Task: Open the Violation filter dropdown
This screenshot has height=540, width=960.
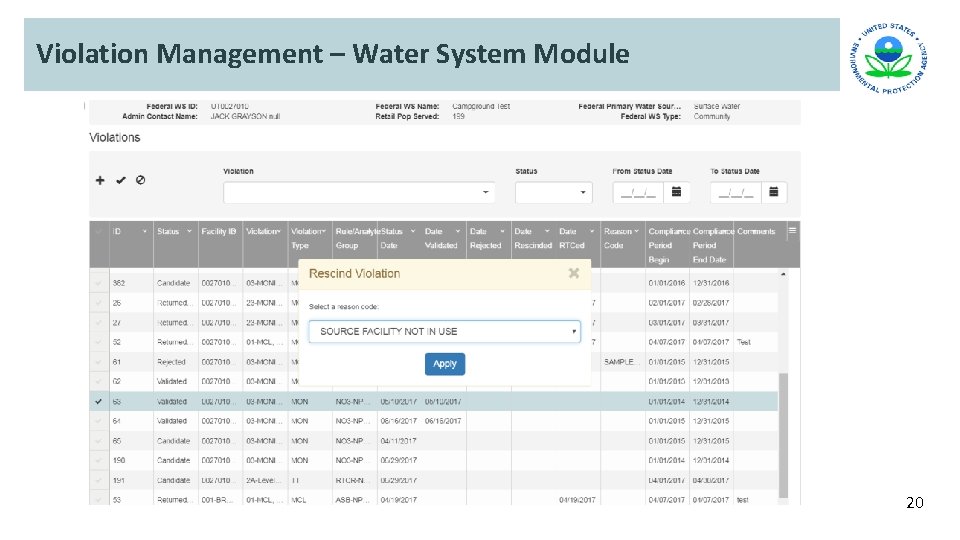Action: [x=359, y=192]
